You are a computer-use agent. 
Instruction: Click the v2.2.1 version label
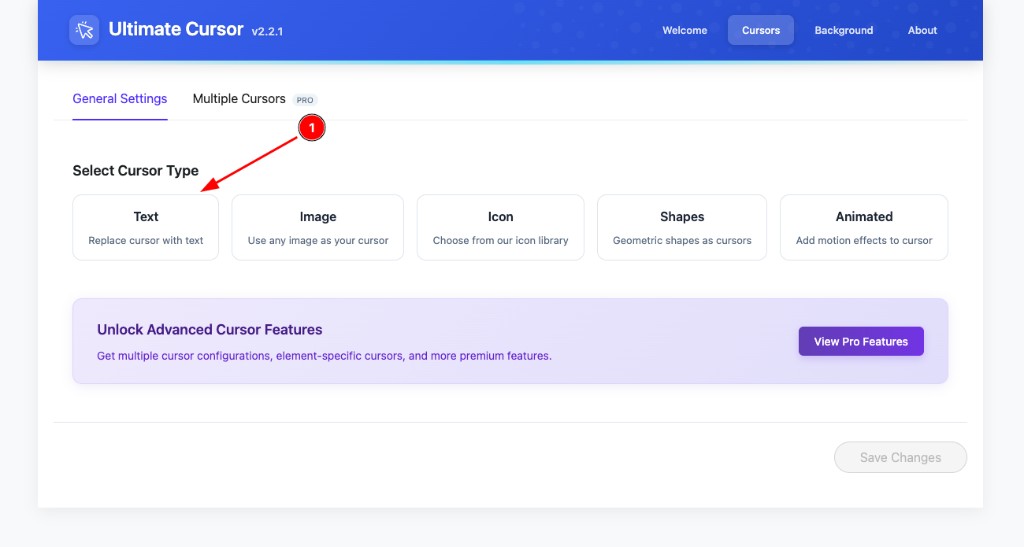(x=267, y=31)
